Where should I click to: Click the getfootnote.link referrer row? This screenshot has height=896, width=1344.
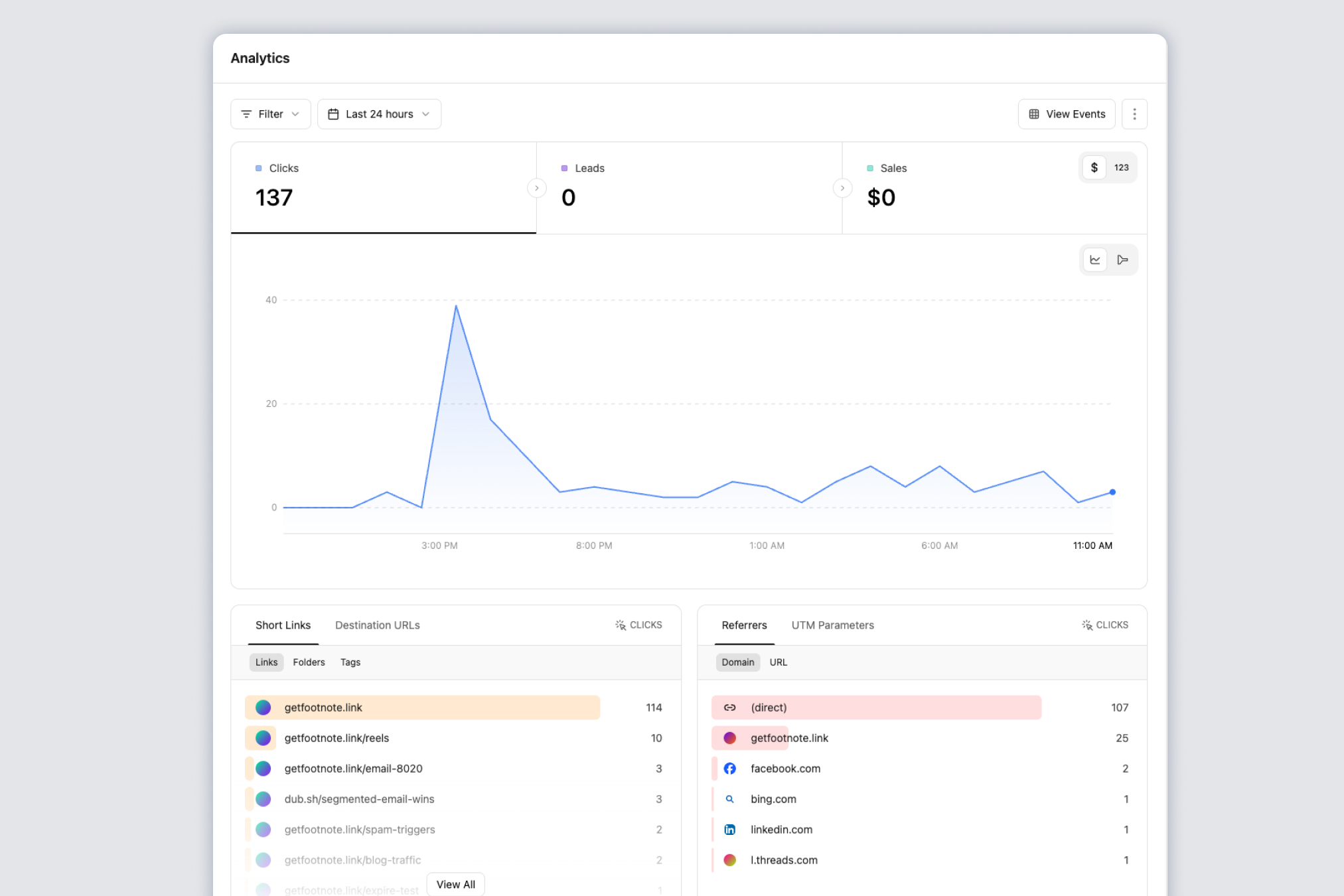tap(921, 738)
